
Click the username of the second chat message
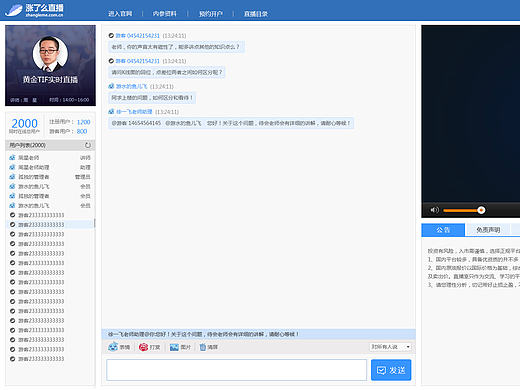point(138,61)
